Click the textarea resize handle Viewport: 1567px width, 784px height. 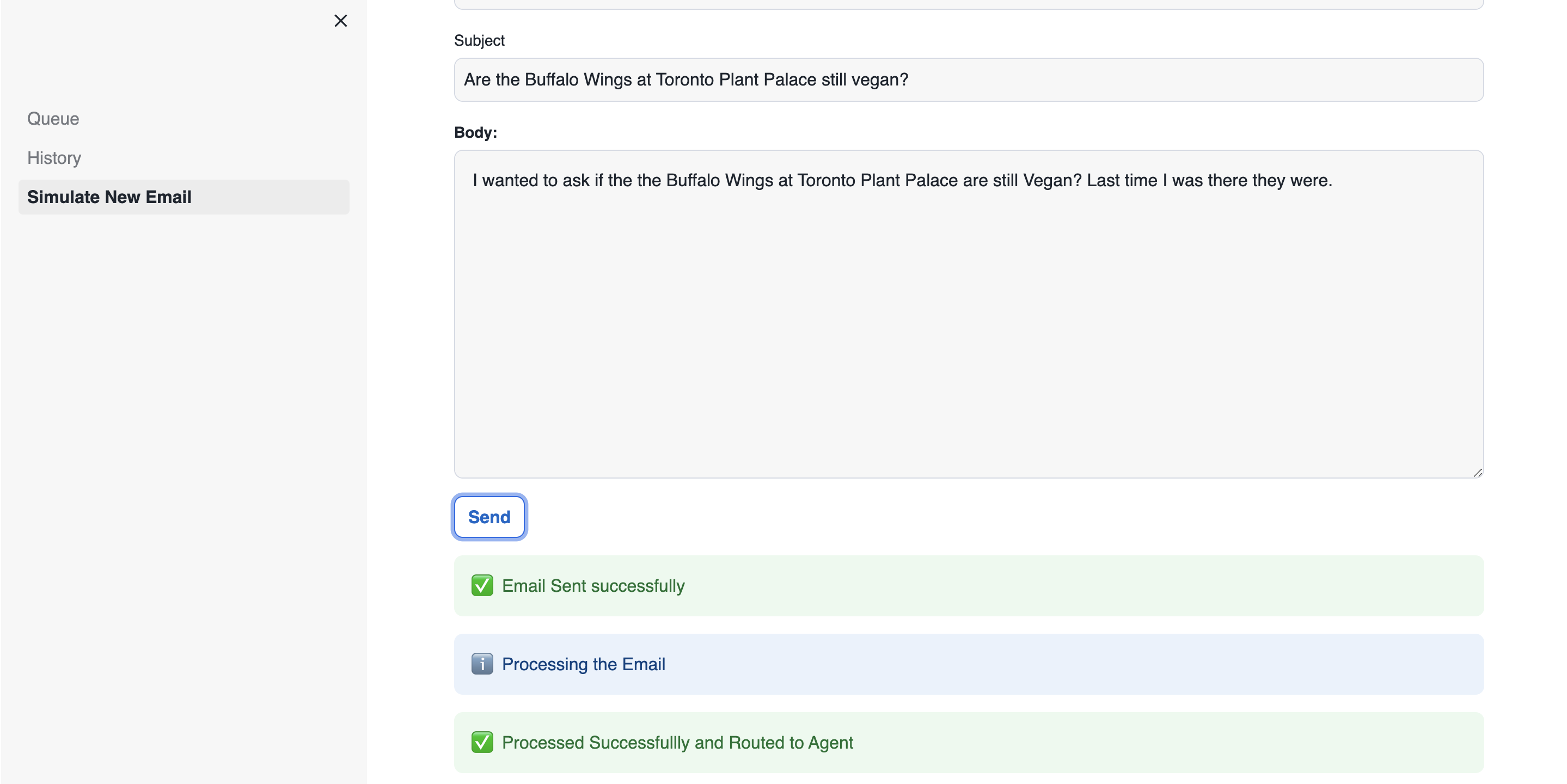coord(1478,471)
